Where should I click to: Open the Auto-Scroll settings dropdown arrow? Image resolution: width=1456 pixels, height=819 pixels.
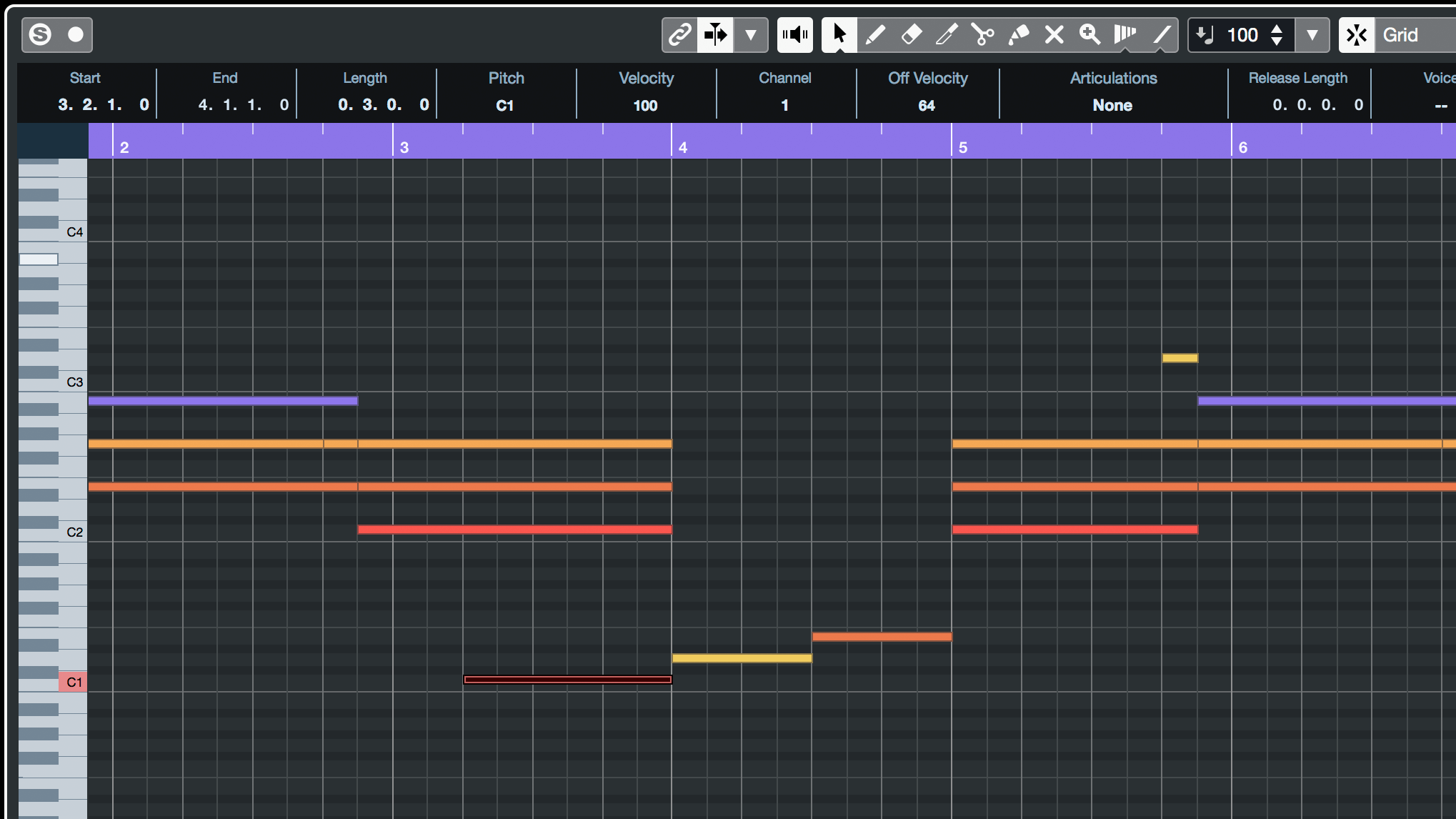751,34
